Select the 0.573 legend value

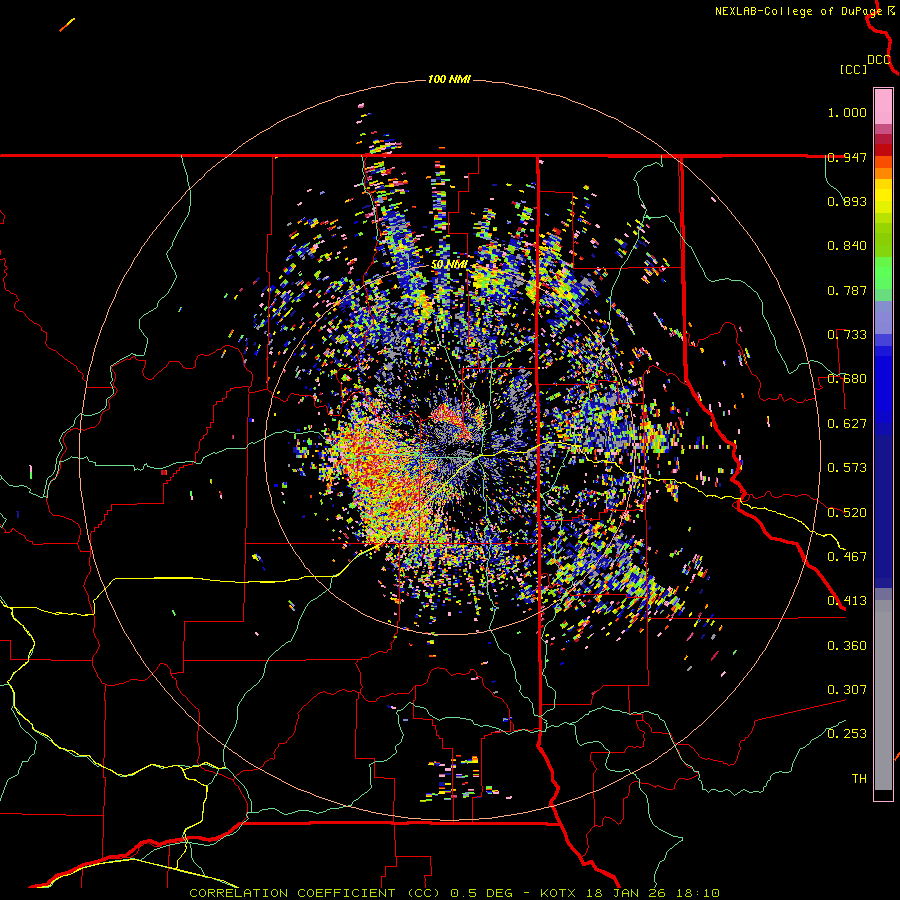847,468
